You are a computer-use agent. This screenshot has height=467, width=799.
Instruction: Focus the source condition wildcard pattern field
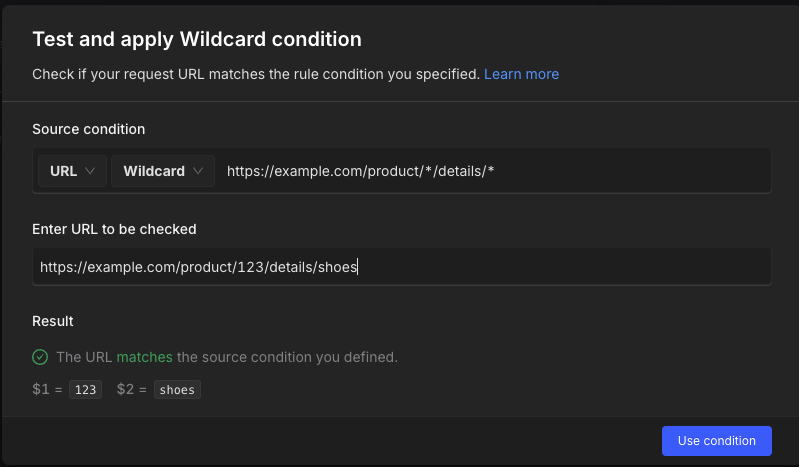point(490,171)
